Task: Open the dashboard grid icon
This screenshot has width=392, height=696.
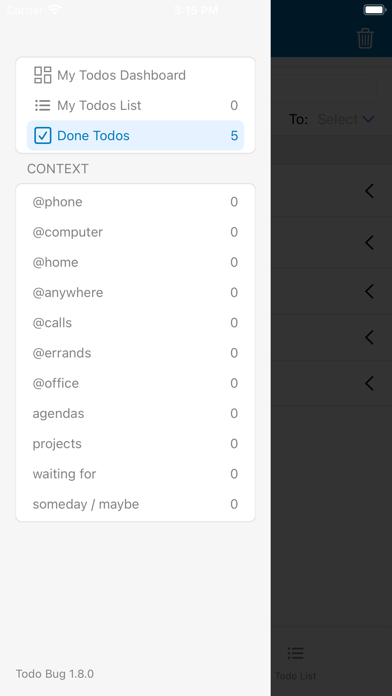Action: point(43,75)
